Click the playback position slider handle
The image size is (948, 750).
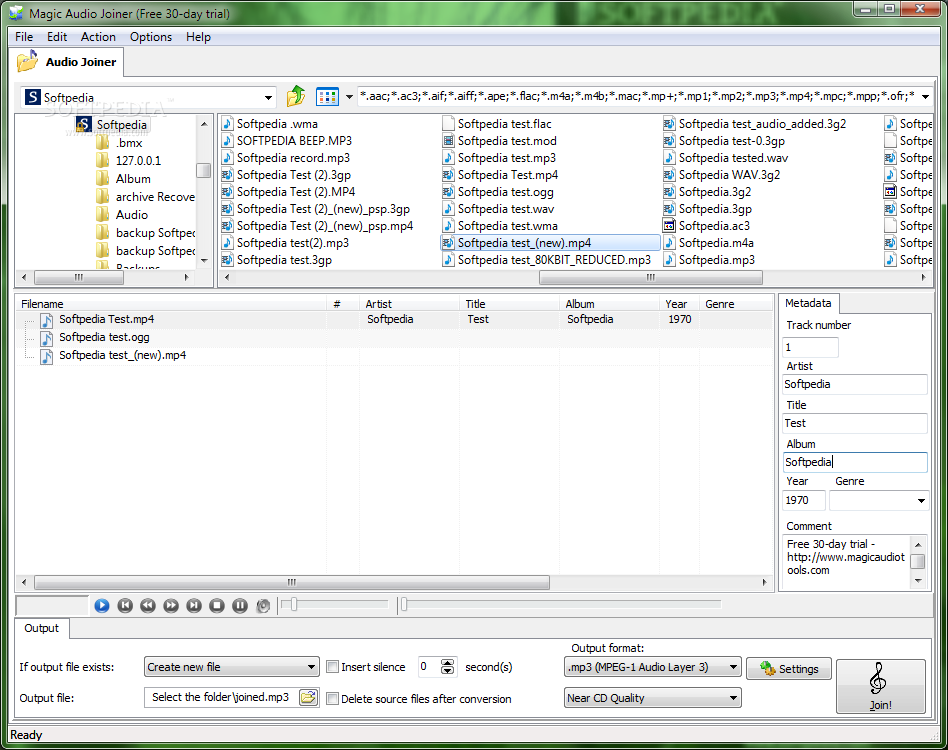[x=404, y=604]
